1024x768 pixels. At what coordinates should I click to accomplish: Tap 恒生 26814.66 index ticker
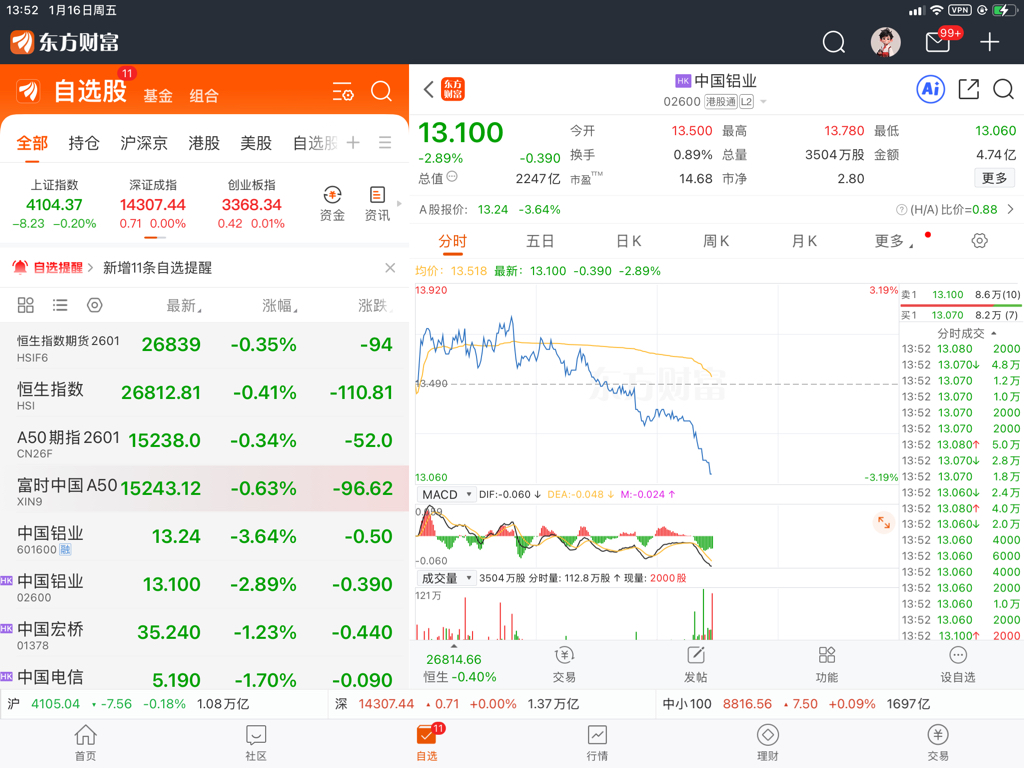[x=459, y=667]
